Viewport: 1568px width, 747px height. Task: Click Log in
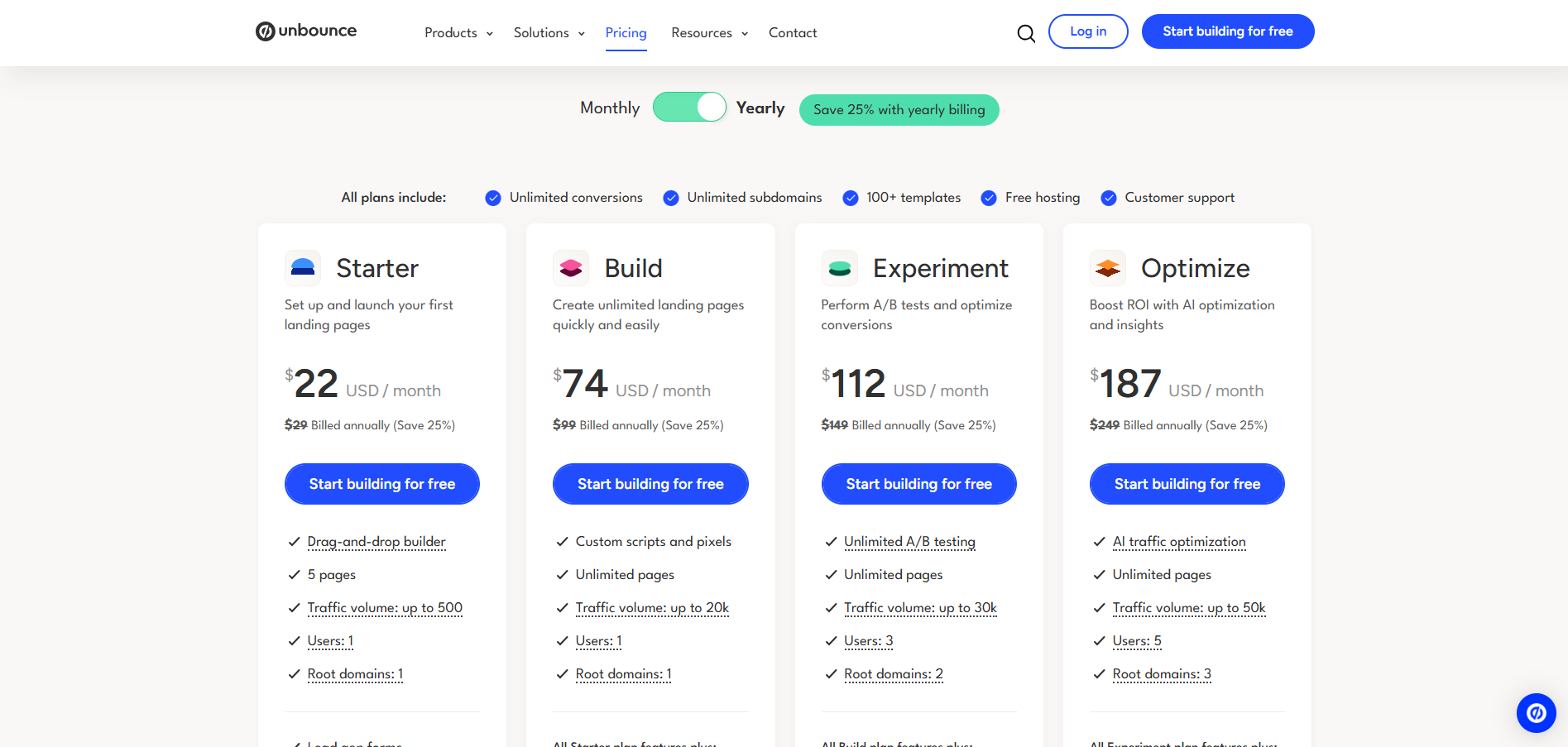pos(1088,31)
